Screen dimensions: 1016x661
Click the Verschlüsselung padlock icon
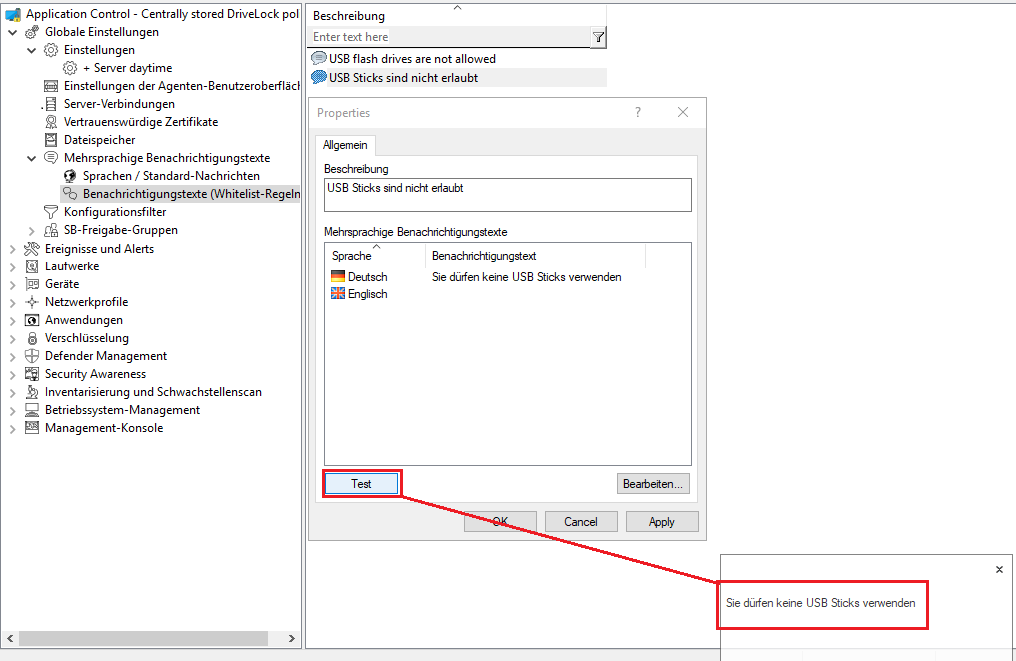tap(32, 338)
